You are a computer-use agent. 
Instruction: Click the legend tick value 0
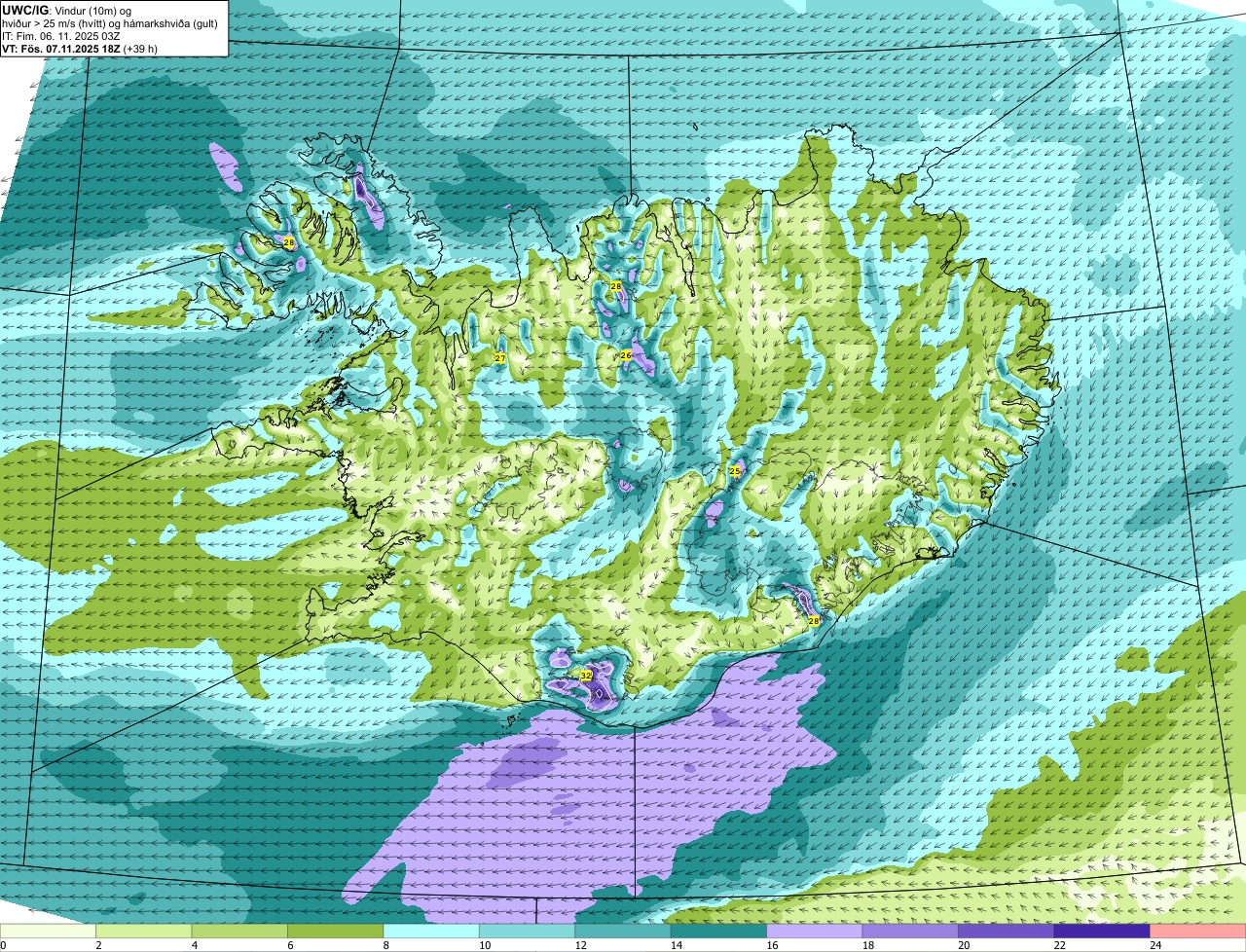tap(4, 945)
